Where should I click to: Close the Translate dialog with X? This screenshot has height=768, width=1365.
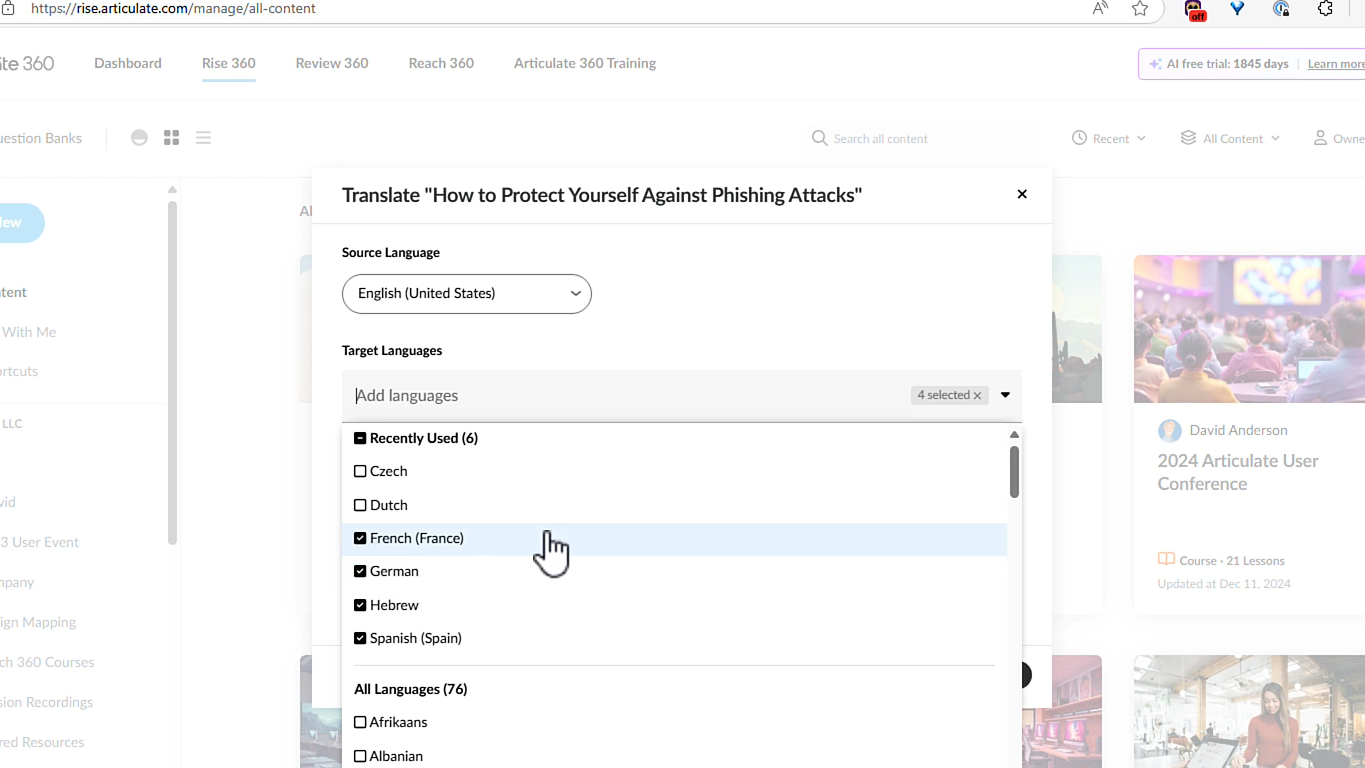[x=1022, y=194]
